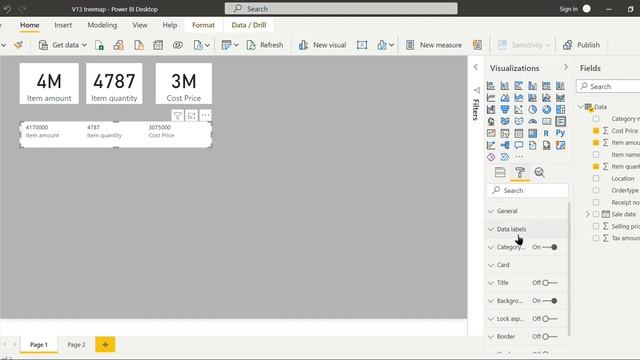
Task: Select the map globe visual
Action: [x=491, y=121]
